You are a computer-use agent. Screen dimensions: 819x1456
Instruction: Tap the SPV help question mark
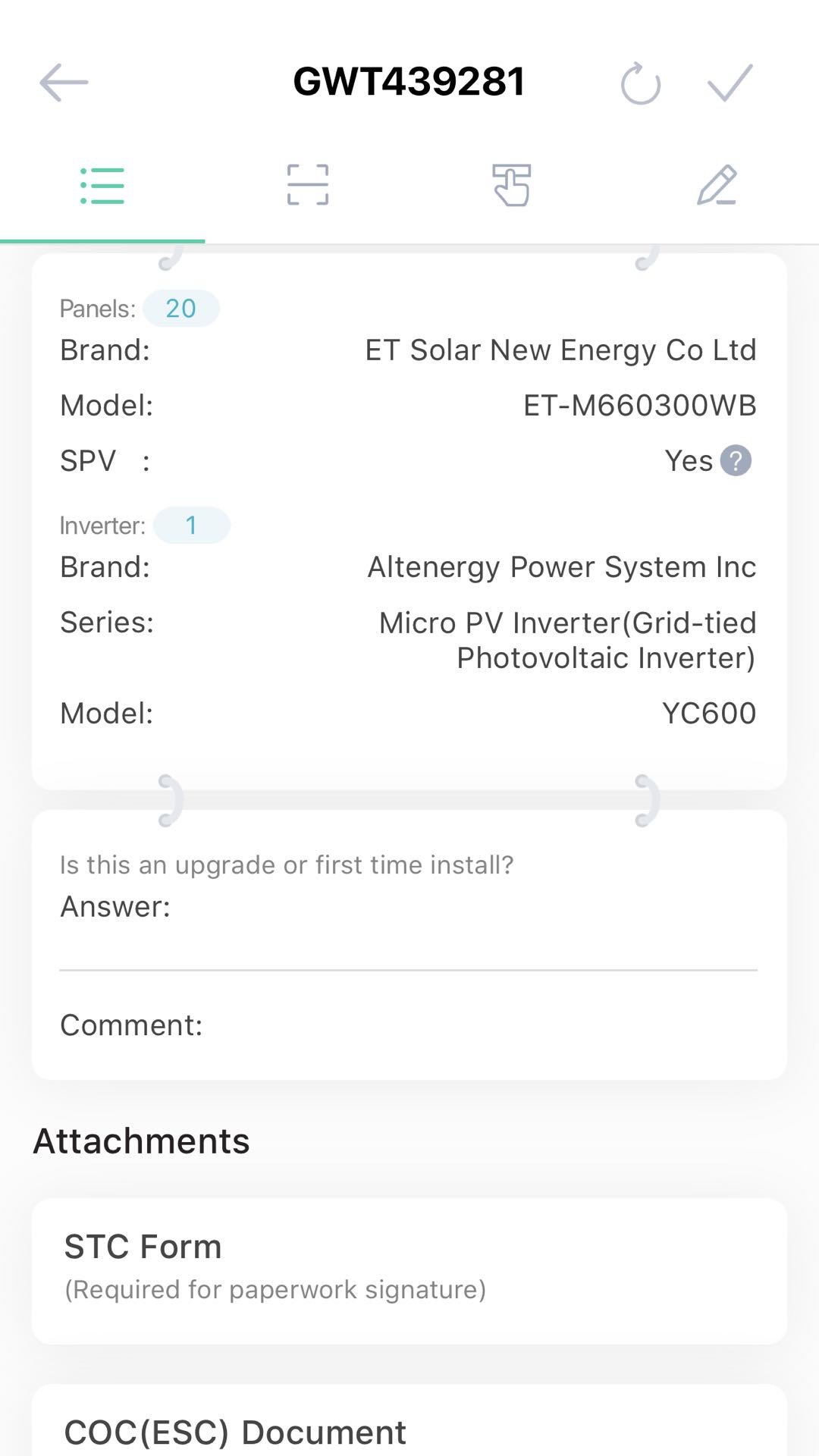[736, 460]
